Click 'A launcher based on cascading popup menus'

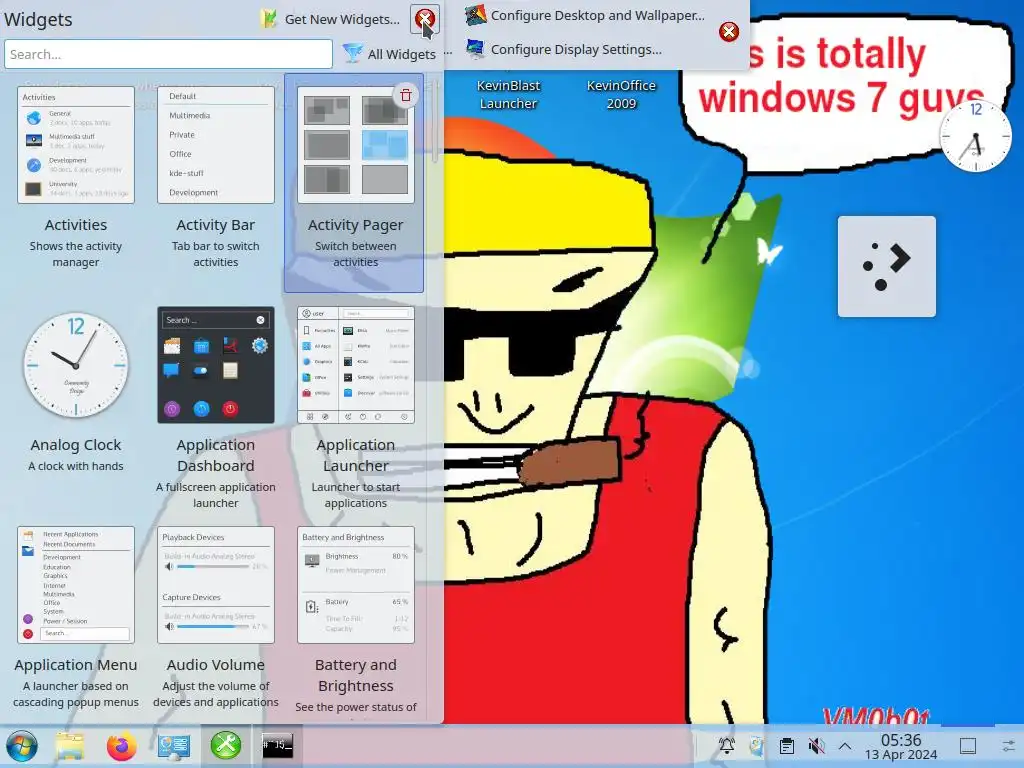point(76,694)
